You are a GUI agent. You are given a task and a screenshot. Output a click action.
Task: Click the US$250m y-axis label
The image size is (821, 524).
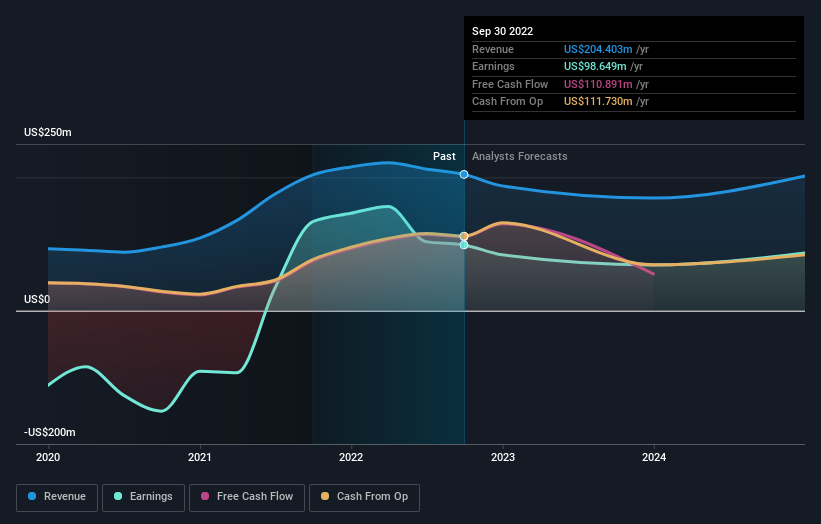point(48,132)
